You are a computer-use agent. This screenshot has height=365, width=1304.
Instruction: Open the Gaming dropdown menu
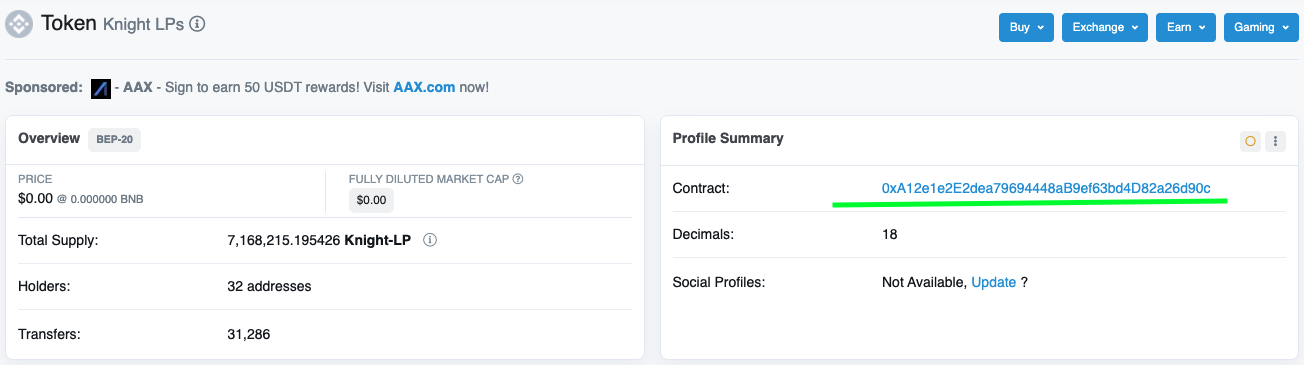(1261, 27)
